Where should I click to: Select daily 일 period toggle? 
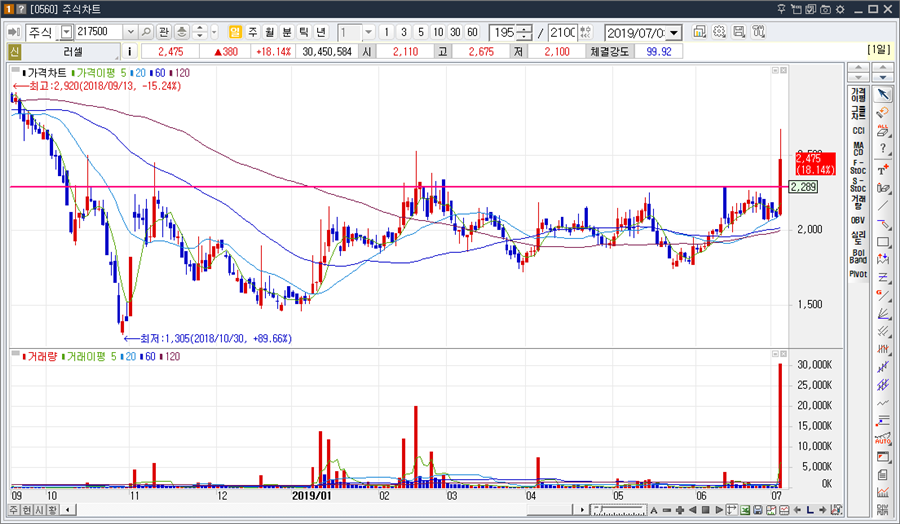235,32
